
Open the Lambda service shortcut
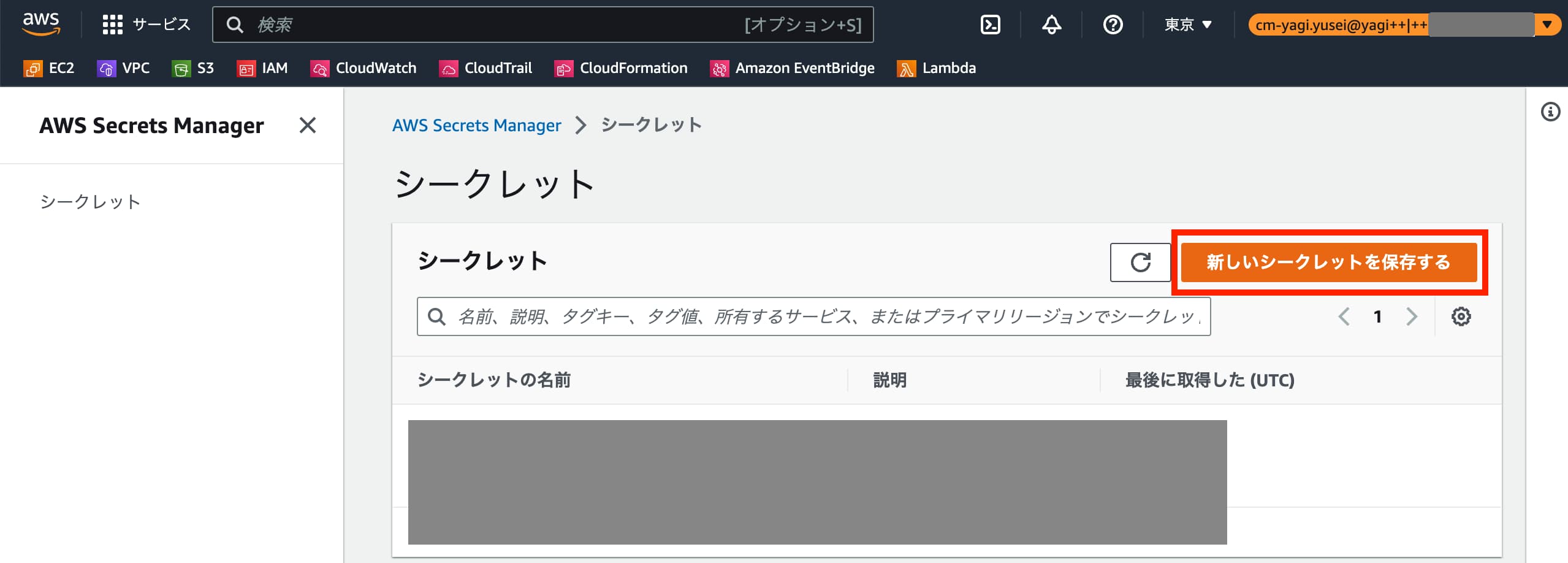pyautogui.click(x=937, y=68)
